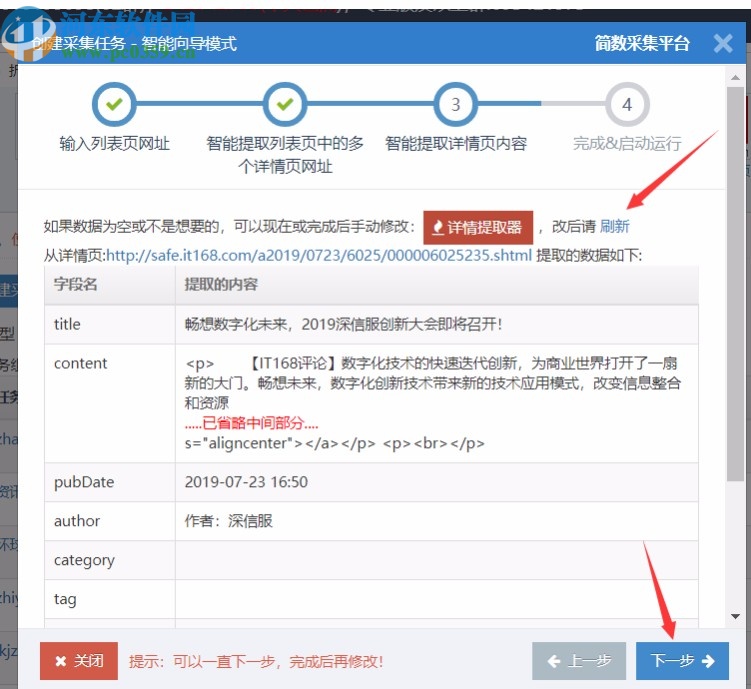Click scrollbar up arrow

click(735, 77)
